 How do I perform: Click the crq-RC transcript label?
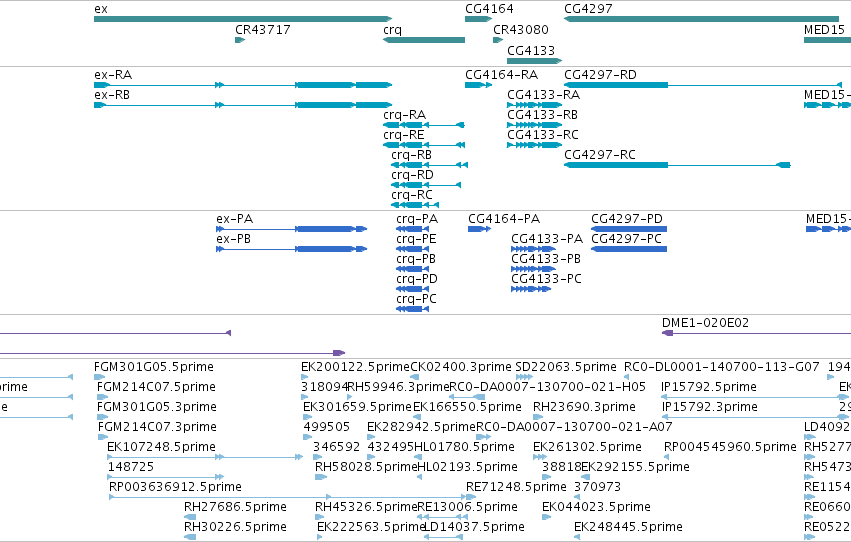coord(412,195)
